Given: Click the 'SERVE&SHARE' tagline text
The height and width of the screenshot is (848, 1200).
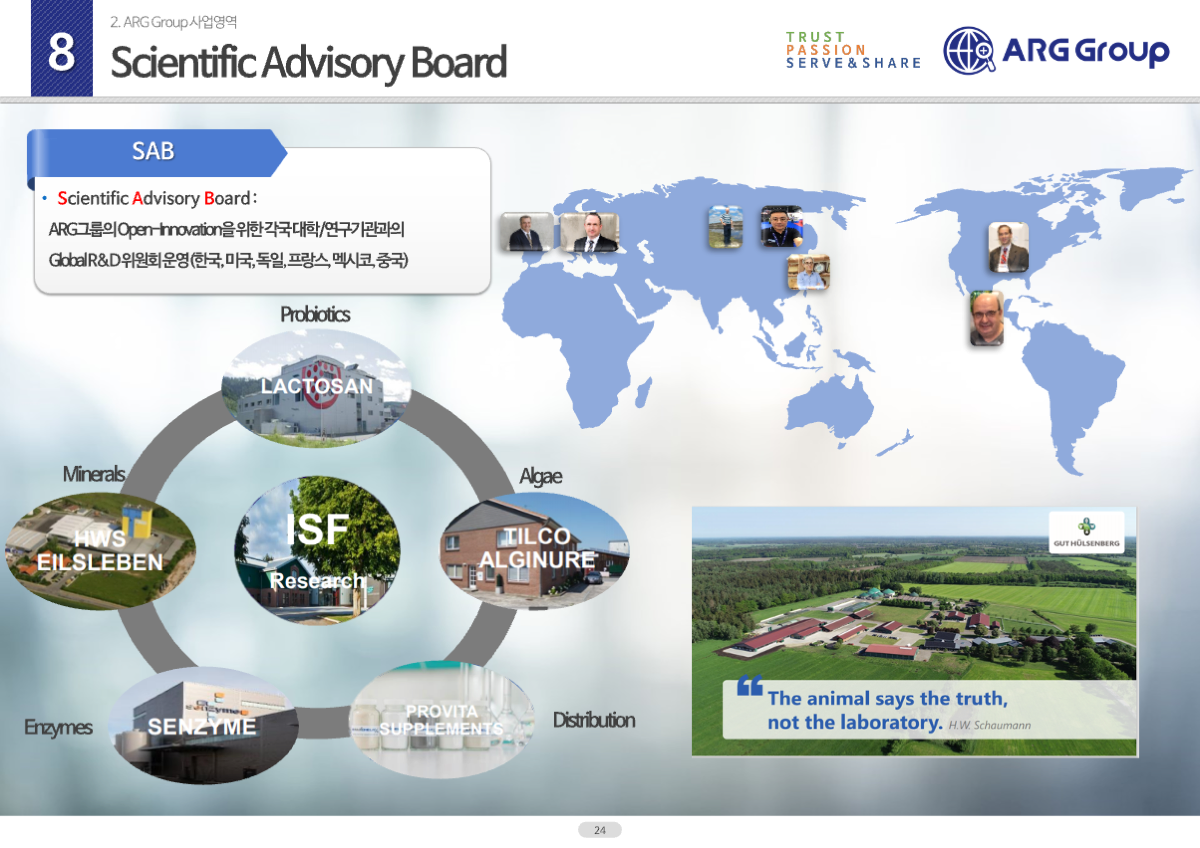Looking at the screenshot, I should click(x=854, y=63).
